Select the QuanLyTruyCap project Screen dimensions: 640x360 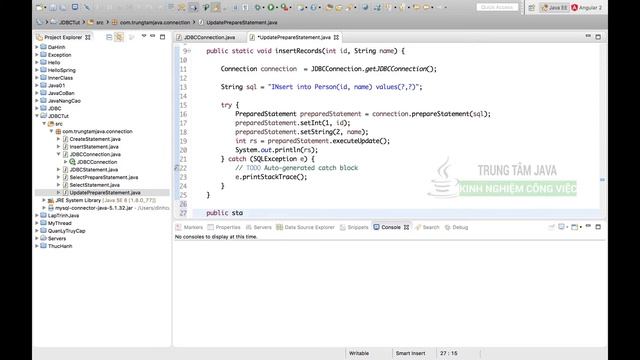click(x=67, y=231)
